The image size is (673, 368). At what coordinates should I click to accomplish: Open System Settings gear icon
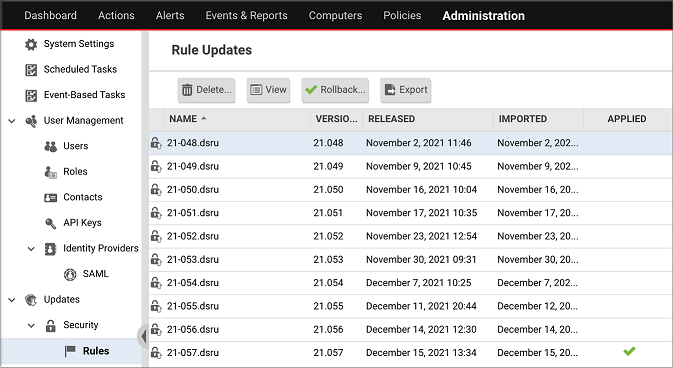click(31, 44)
